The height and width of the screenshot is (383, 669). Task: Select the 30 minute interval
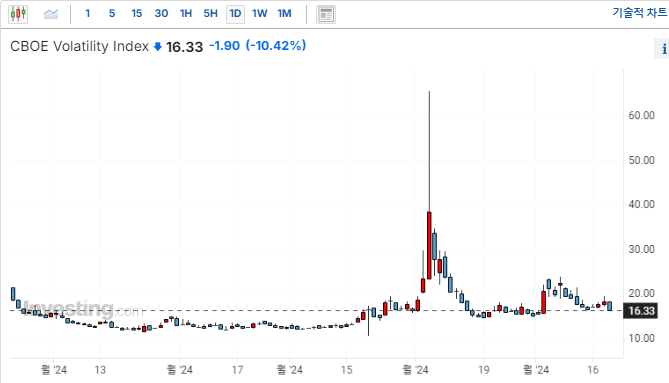[161, 14]
